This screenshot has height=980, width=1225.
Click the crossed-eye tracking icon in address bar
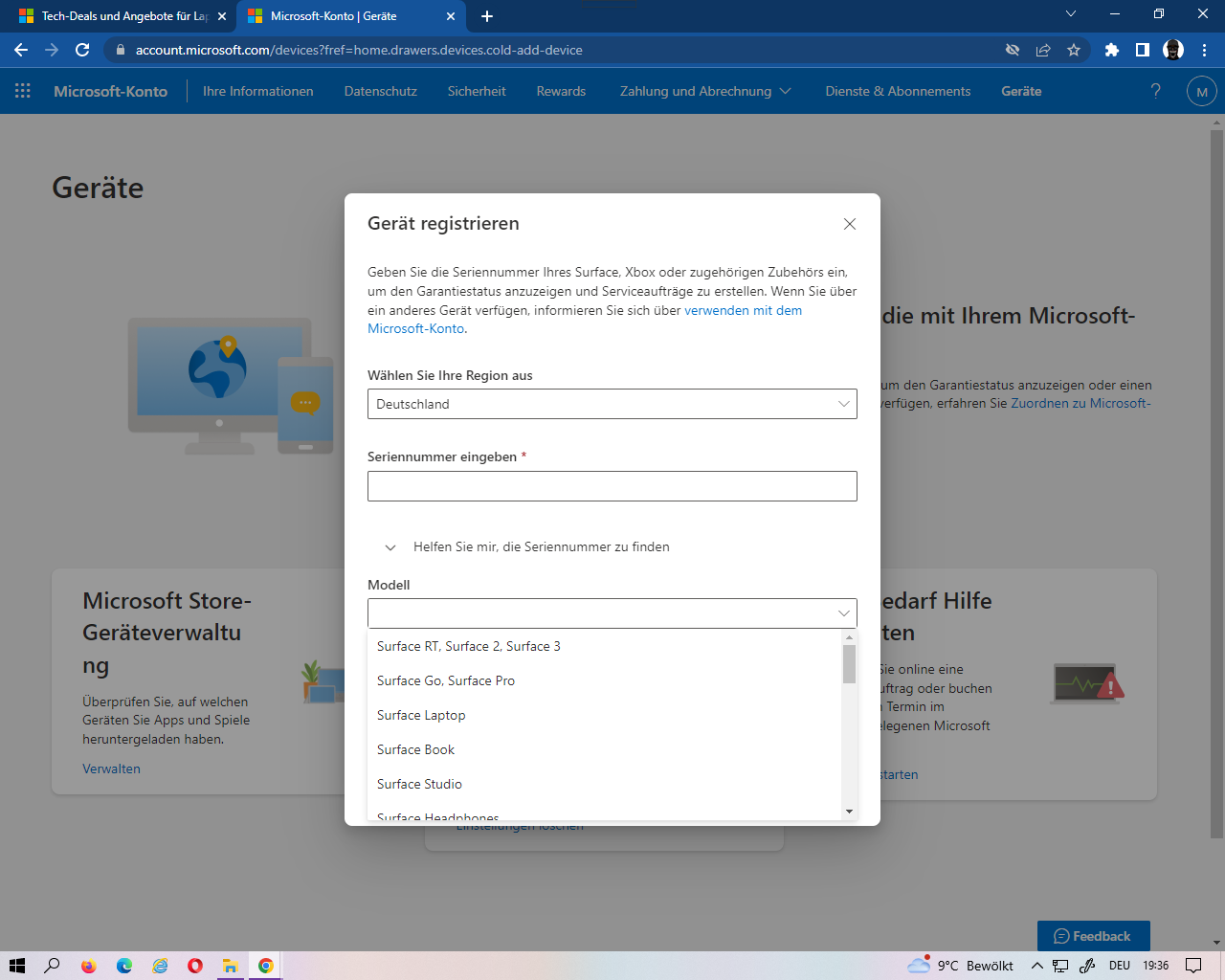pyautogui.click(x=1013, y=50)
